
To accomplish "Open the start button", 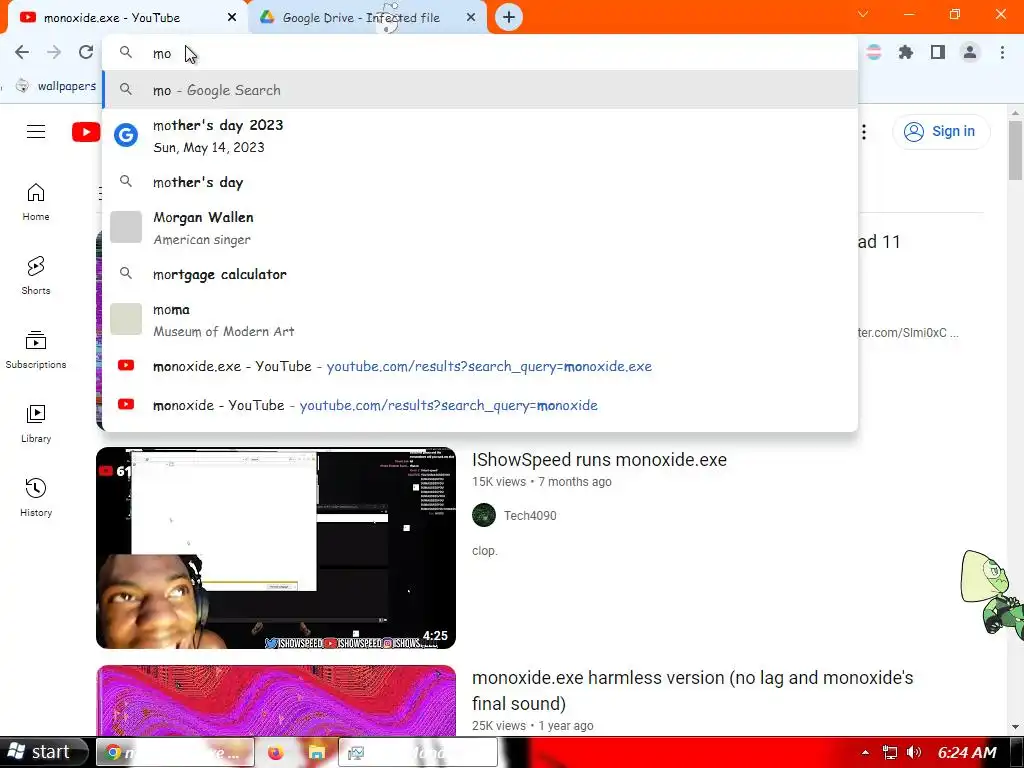I will (x=43, y=752).
